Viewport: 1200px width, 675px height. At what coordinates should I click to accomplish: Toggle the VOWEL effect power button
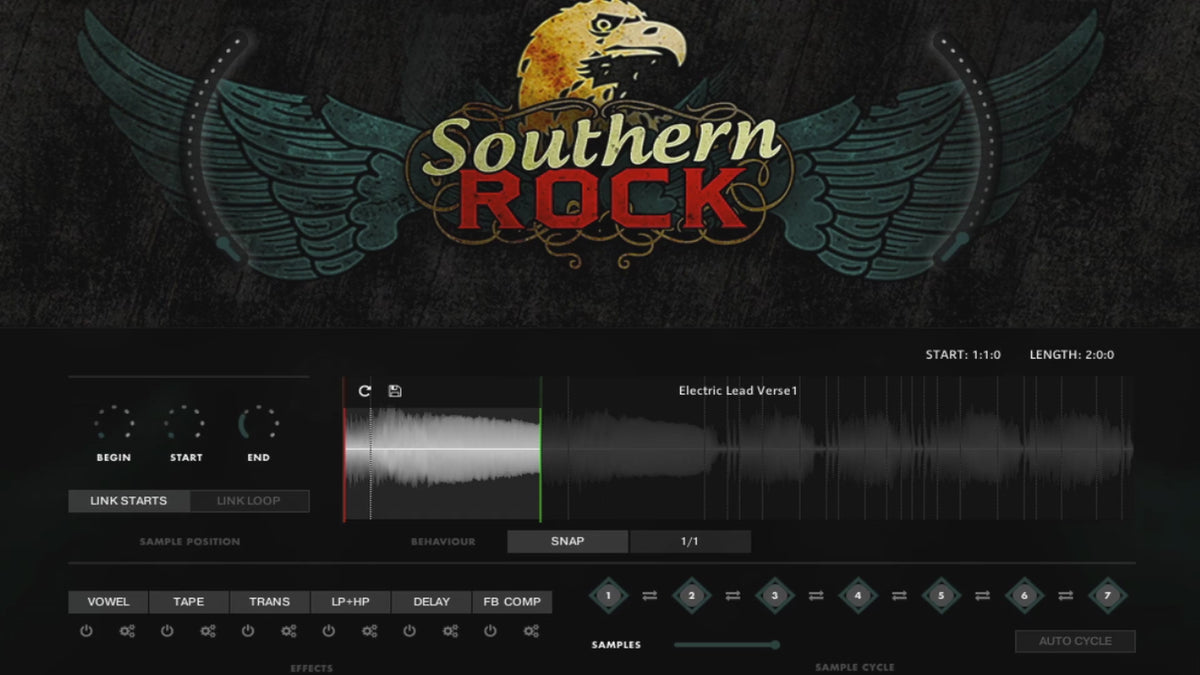86,631
